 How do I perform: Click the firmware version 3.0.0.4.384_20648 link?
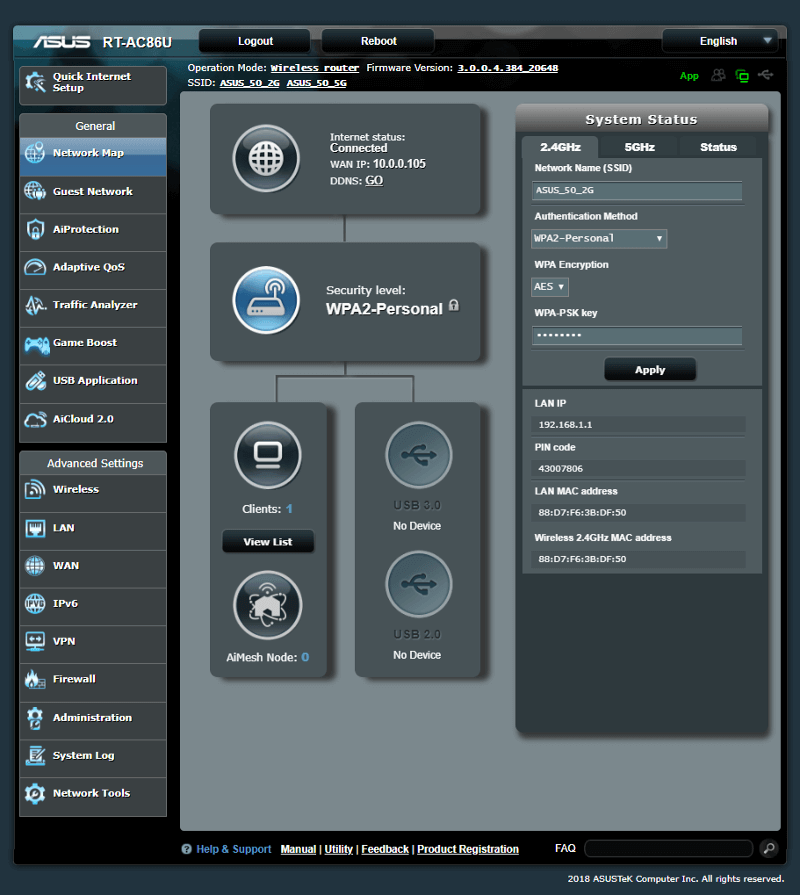click(x=508, y=68)
